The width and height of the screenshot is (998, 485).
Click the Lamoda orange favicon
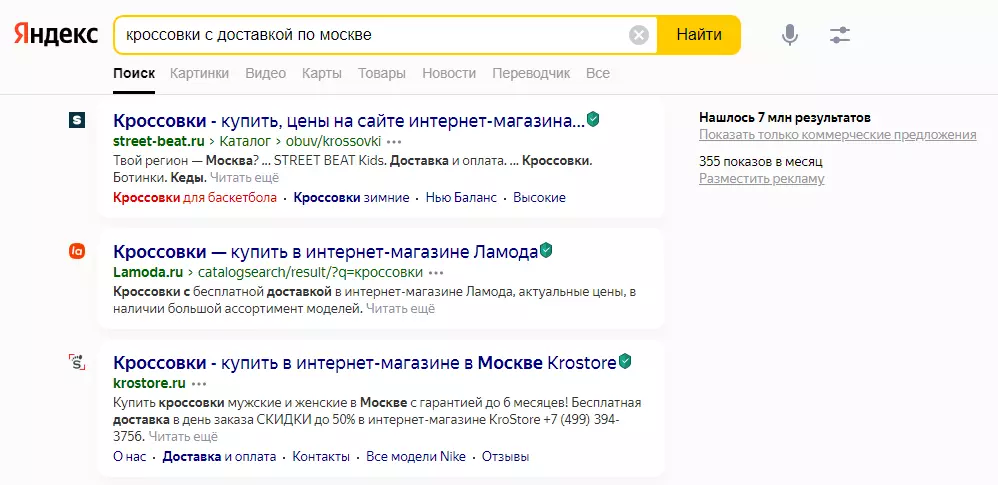pyautogui.click(x=77, y=251)
